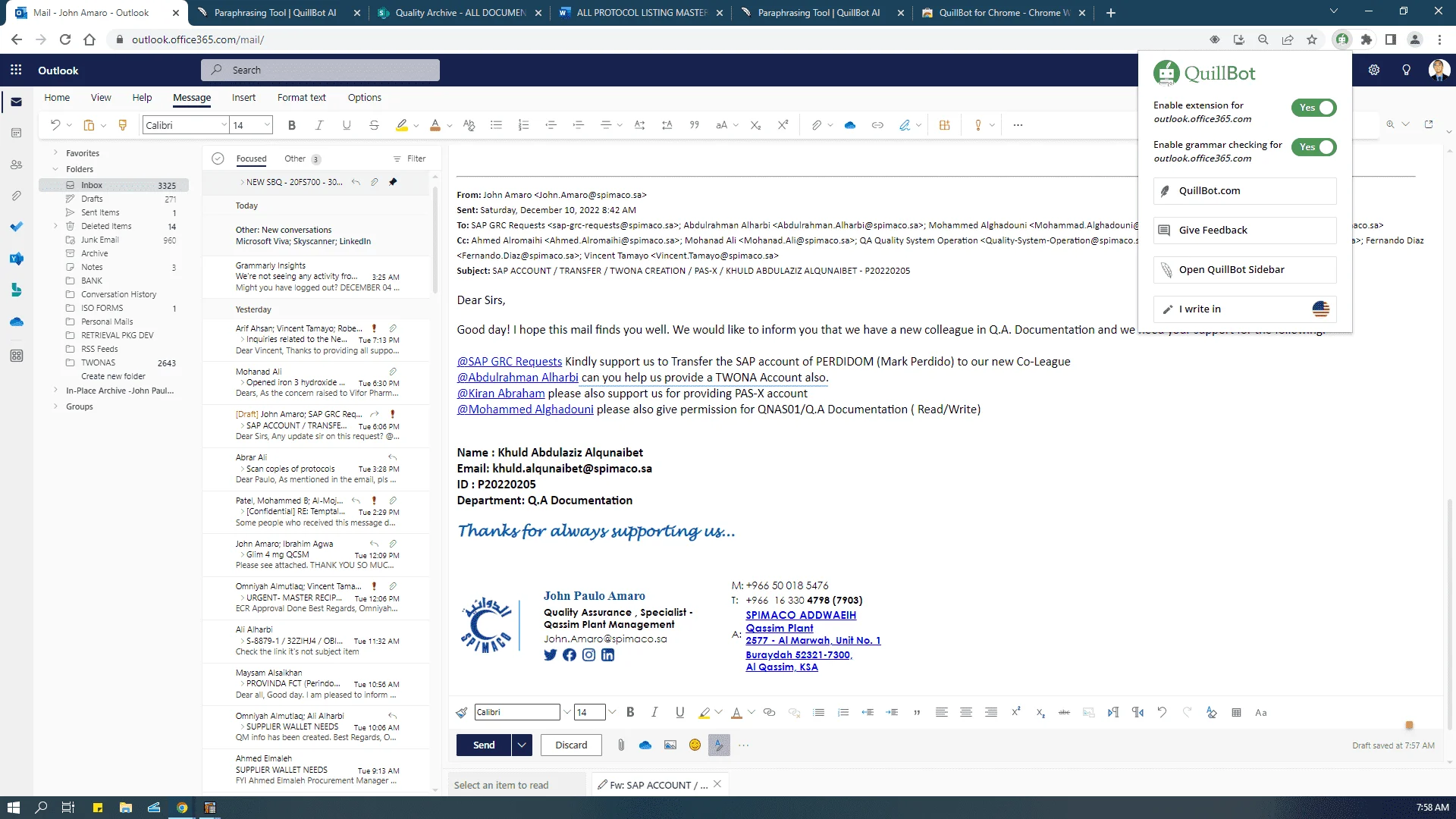Switch to the Format text ribbon tab
Image resolution: width=1456 pixels, height=819 pixels.
(302, 98)
